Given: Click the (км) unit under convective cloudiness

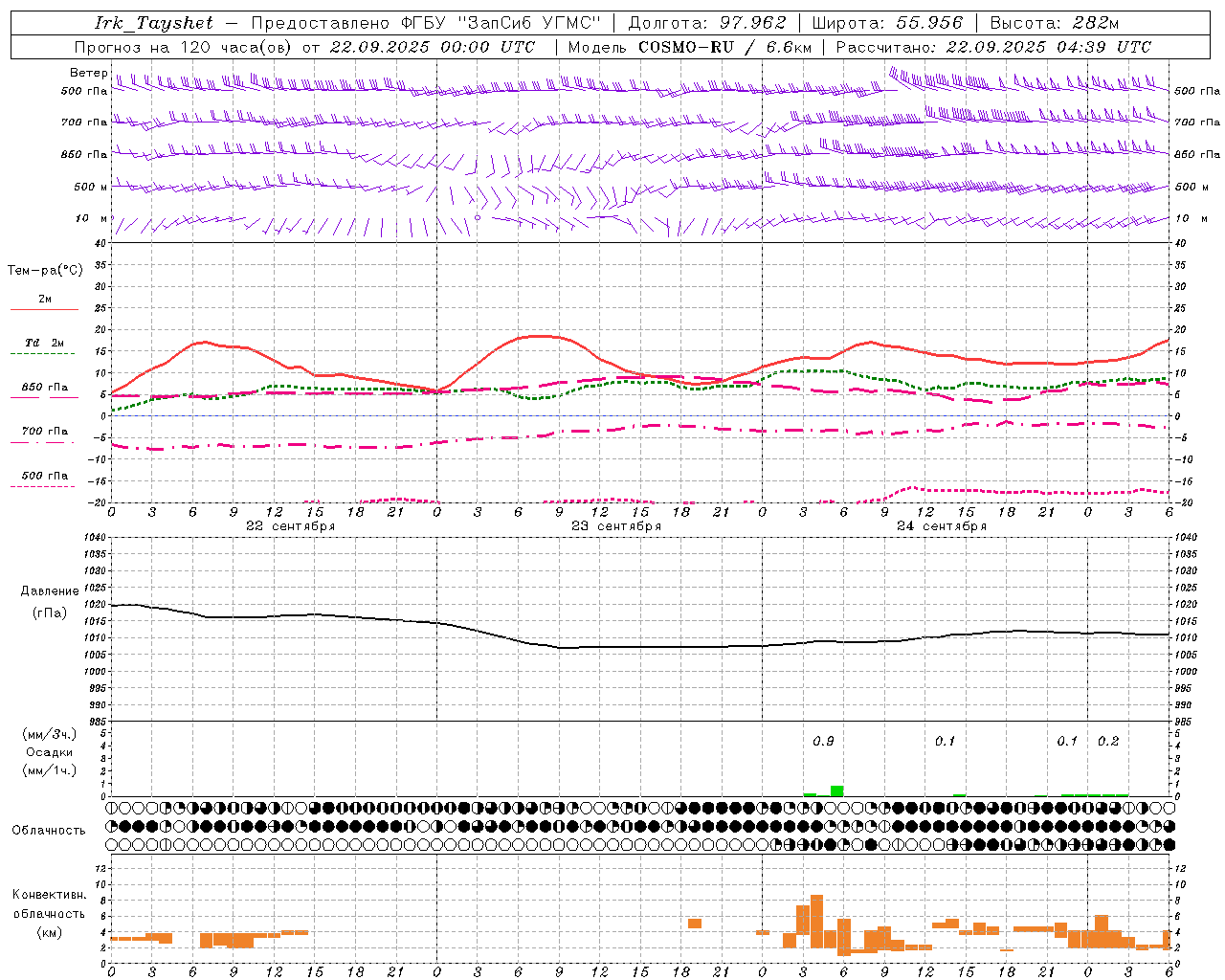Looking at the screenshot, I should point(49,931).
